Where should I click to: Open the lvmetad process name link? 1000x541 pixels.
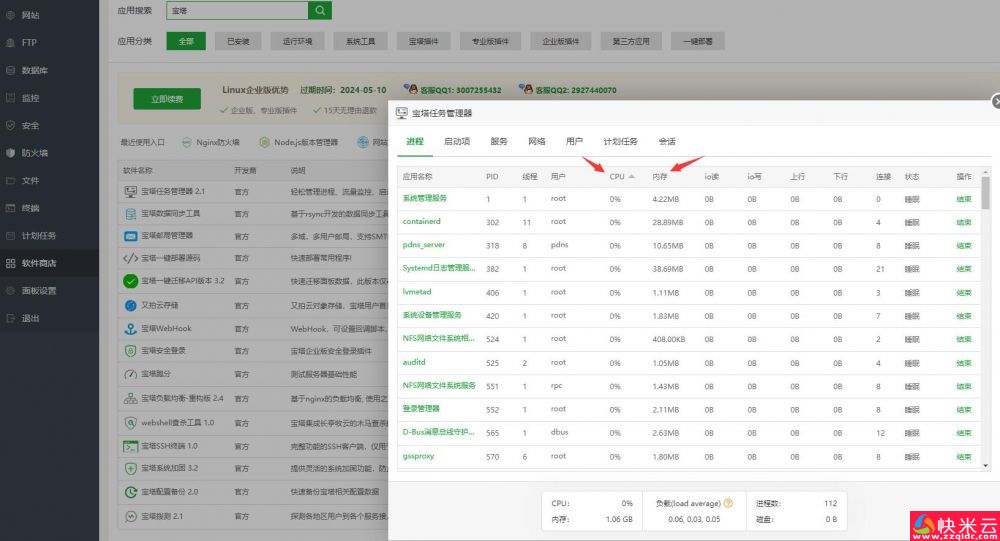[417, 292]
